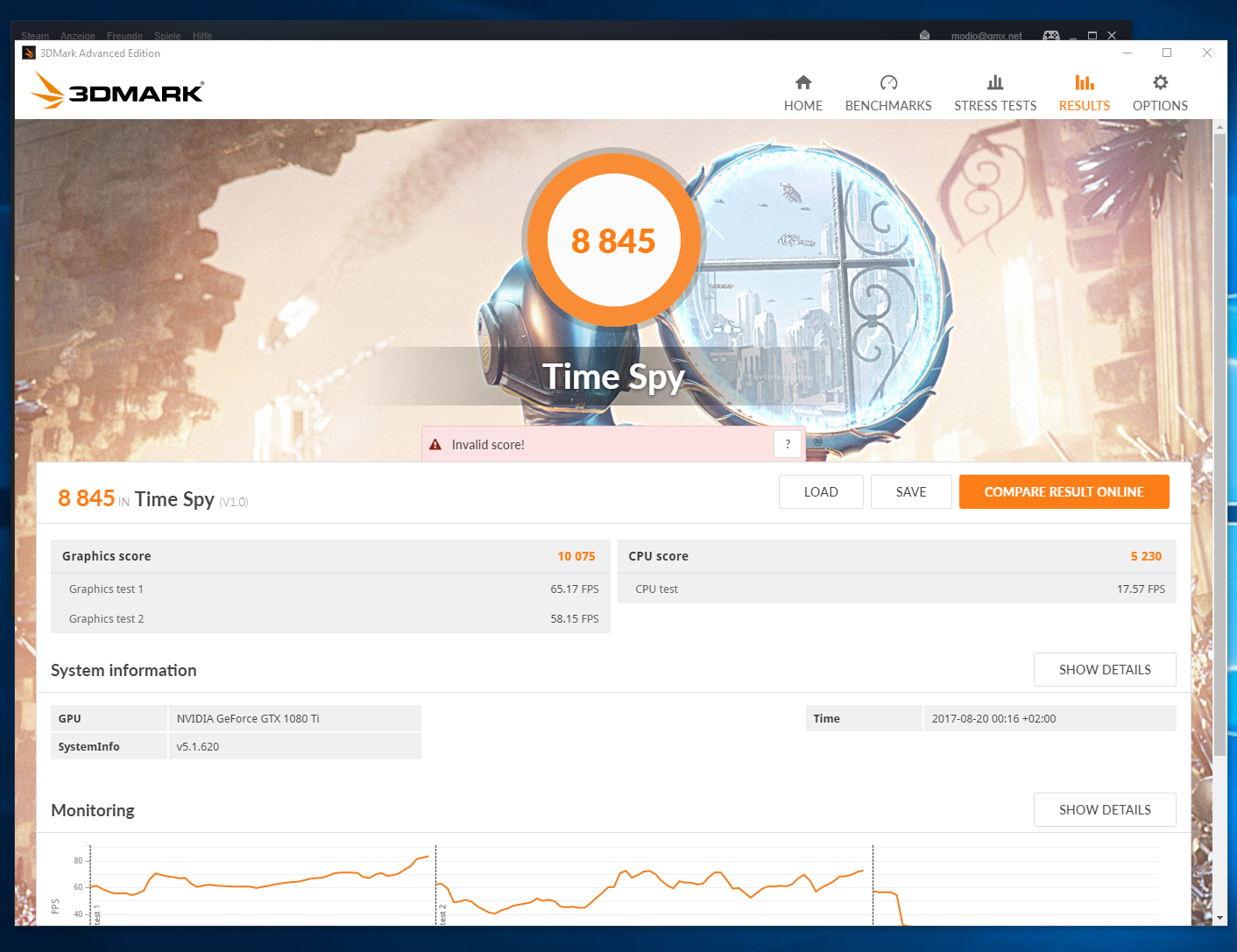Click notification icon in the Steam window
This screenshot has width=1237, height=952.
[x=924, y=35]
